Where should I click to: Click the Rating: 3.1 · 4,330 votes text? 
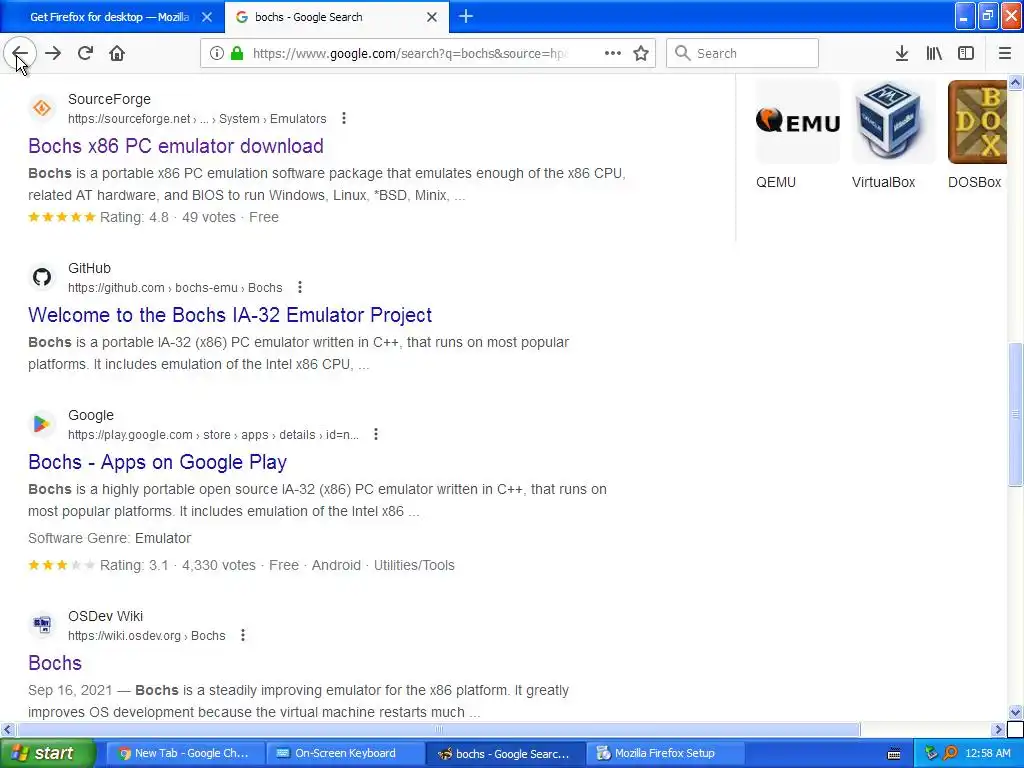click(178, 566)
